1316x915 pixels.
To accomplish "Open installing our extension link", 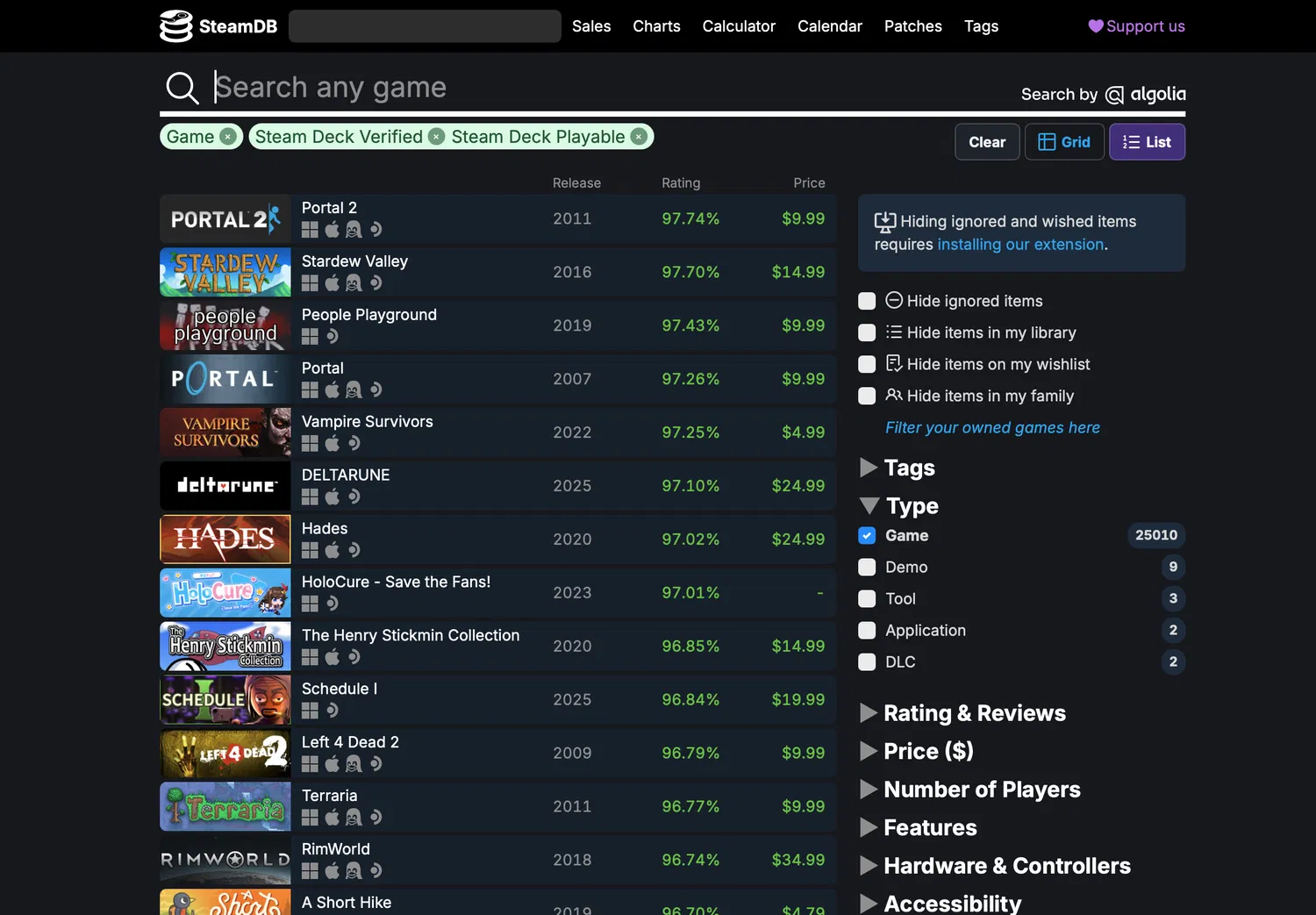I will (x=1020, y=245).
